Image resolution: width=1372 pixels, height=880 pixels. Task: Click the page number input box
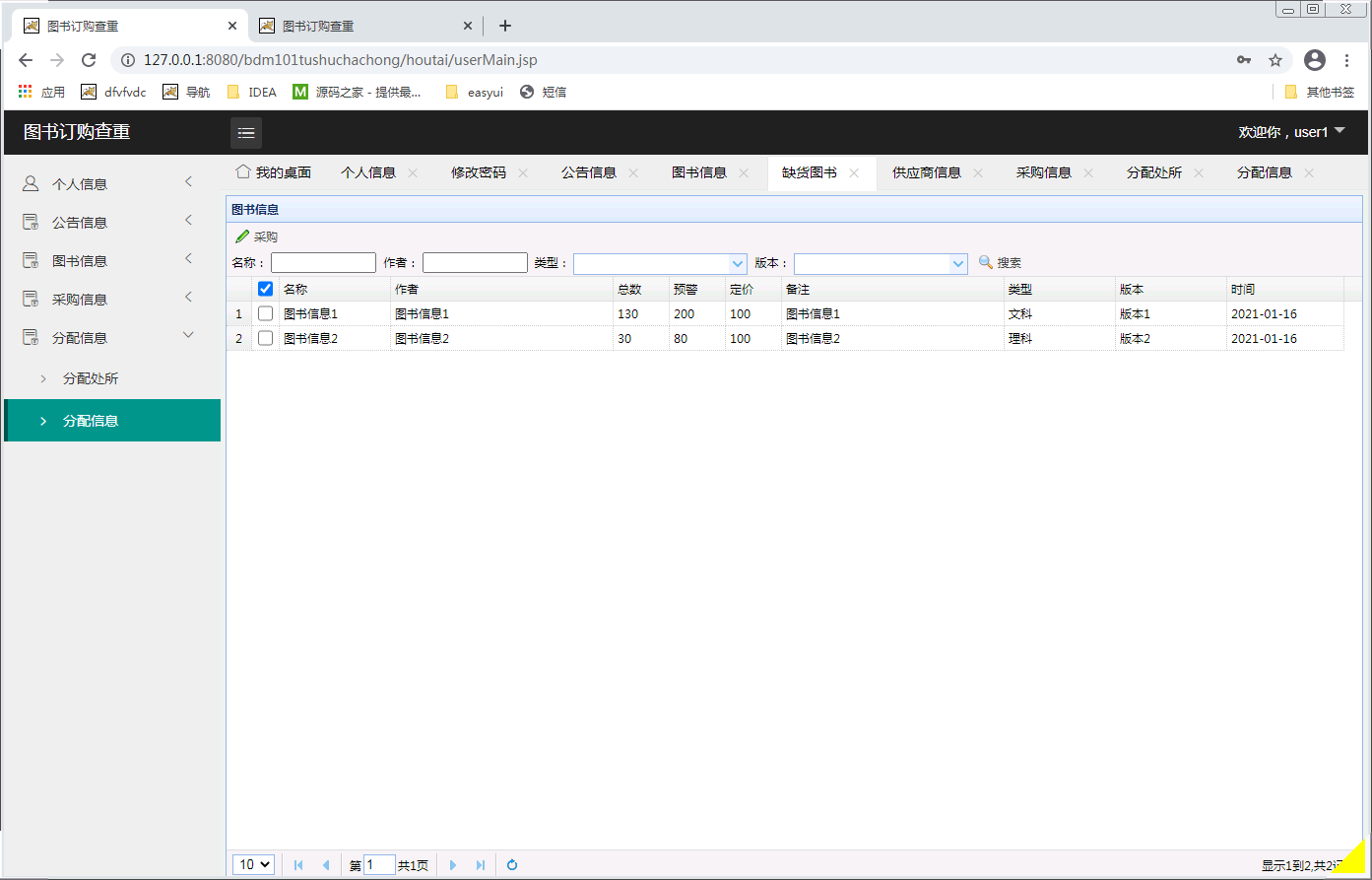click(x=379, y=865)
